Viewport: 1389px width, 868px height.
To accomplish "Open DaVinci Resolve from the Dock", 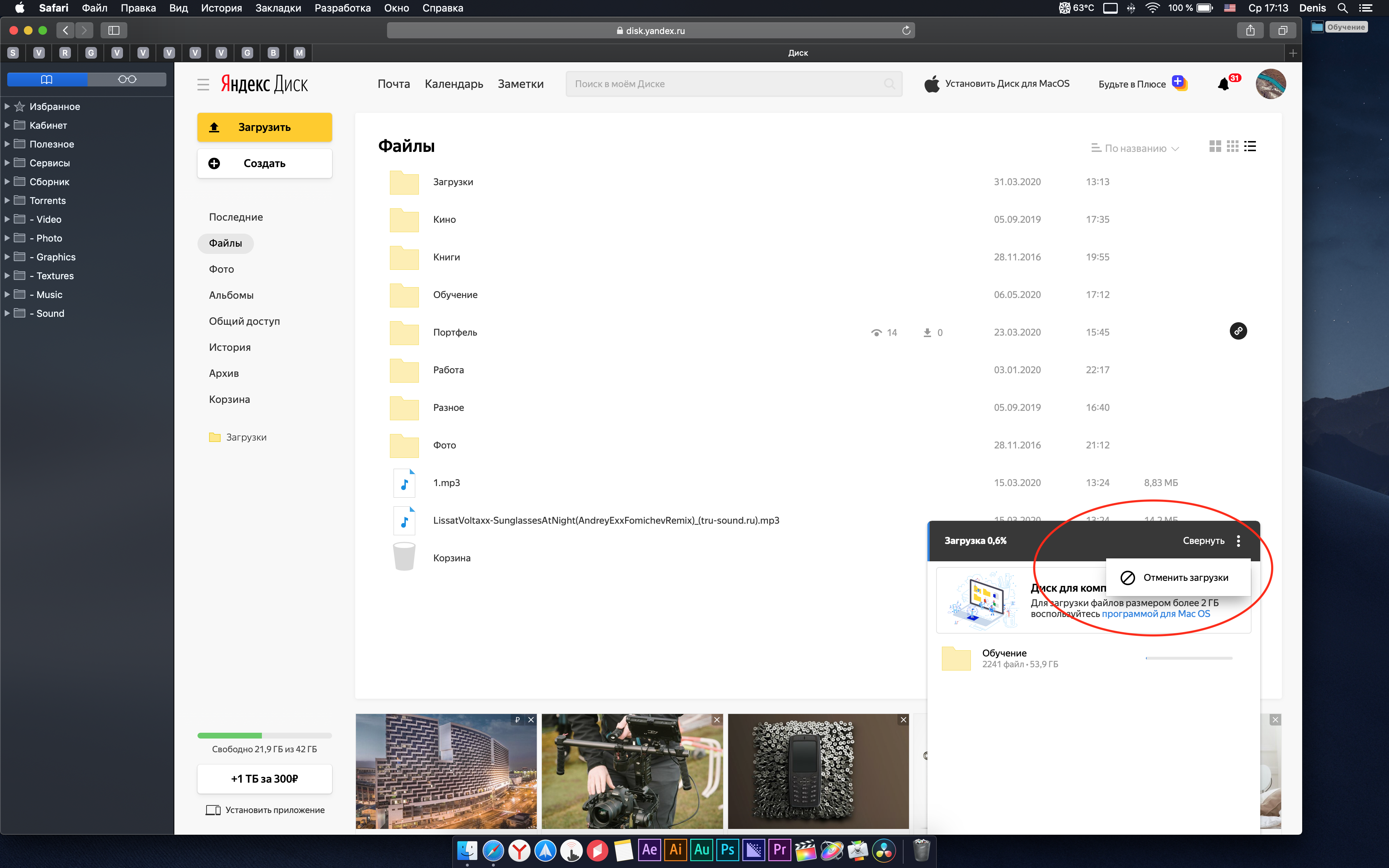I will pos(884,850).
